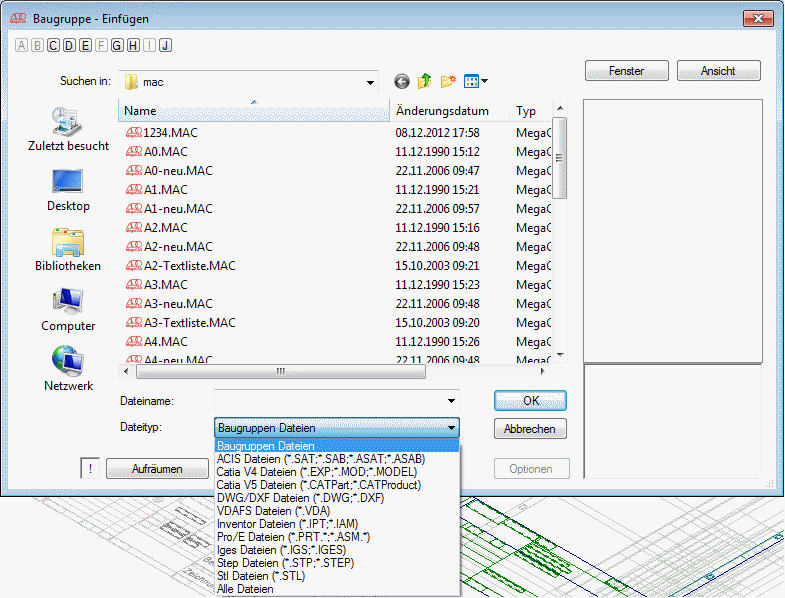
Task: Open Zuletzt besucht in the places bar
Action: point(68,129)
